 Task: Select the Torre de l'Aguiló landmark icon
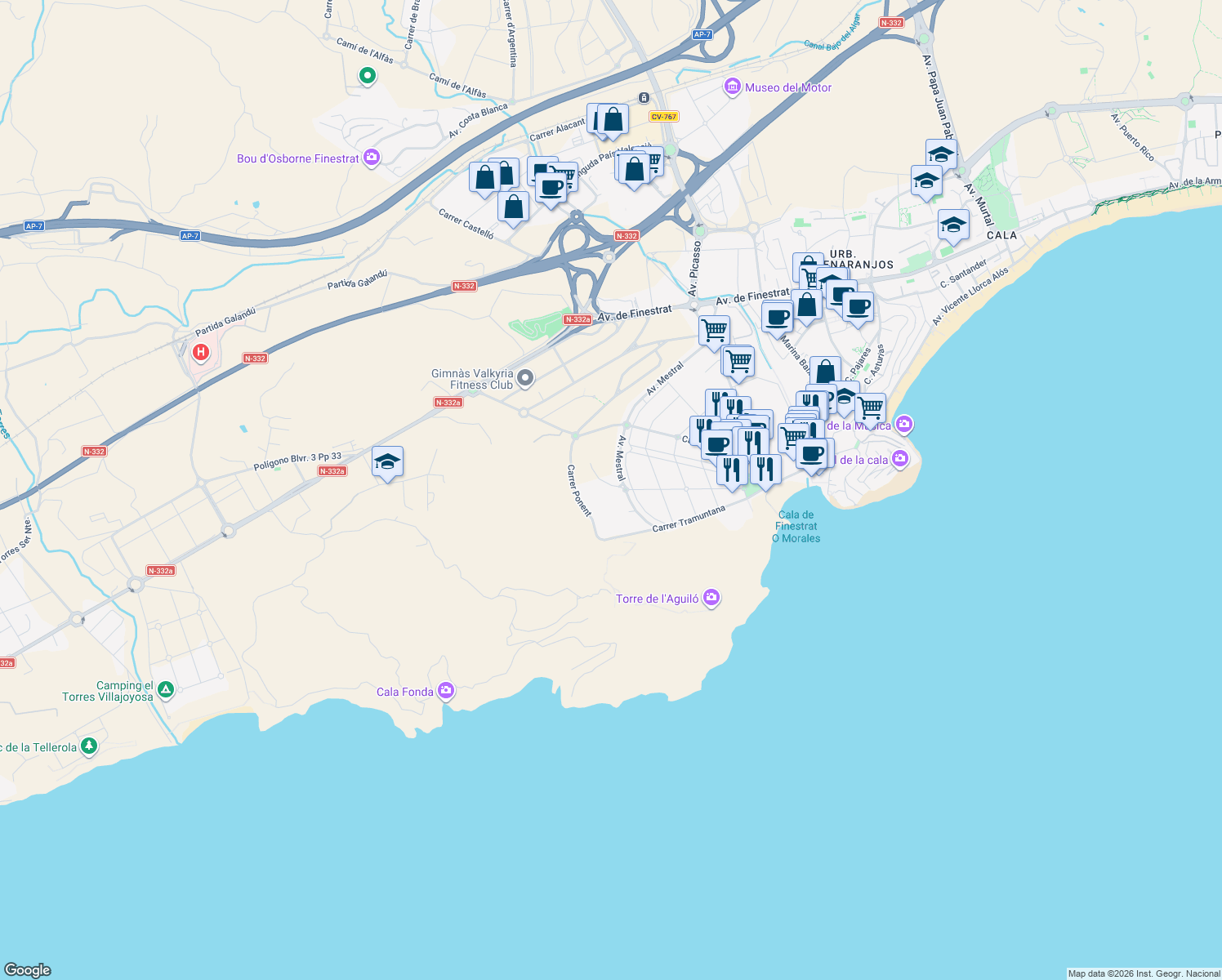(711, 598)
